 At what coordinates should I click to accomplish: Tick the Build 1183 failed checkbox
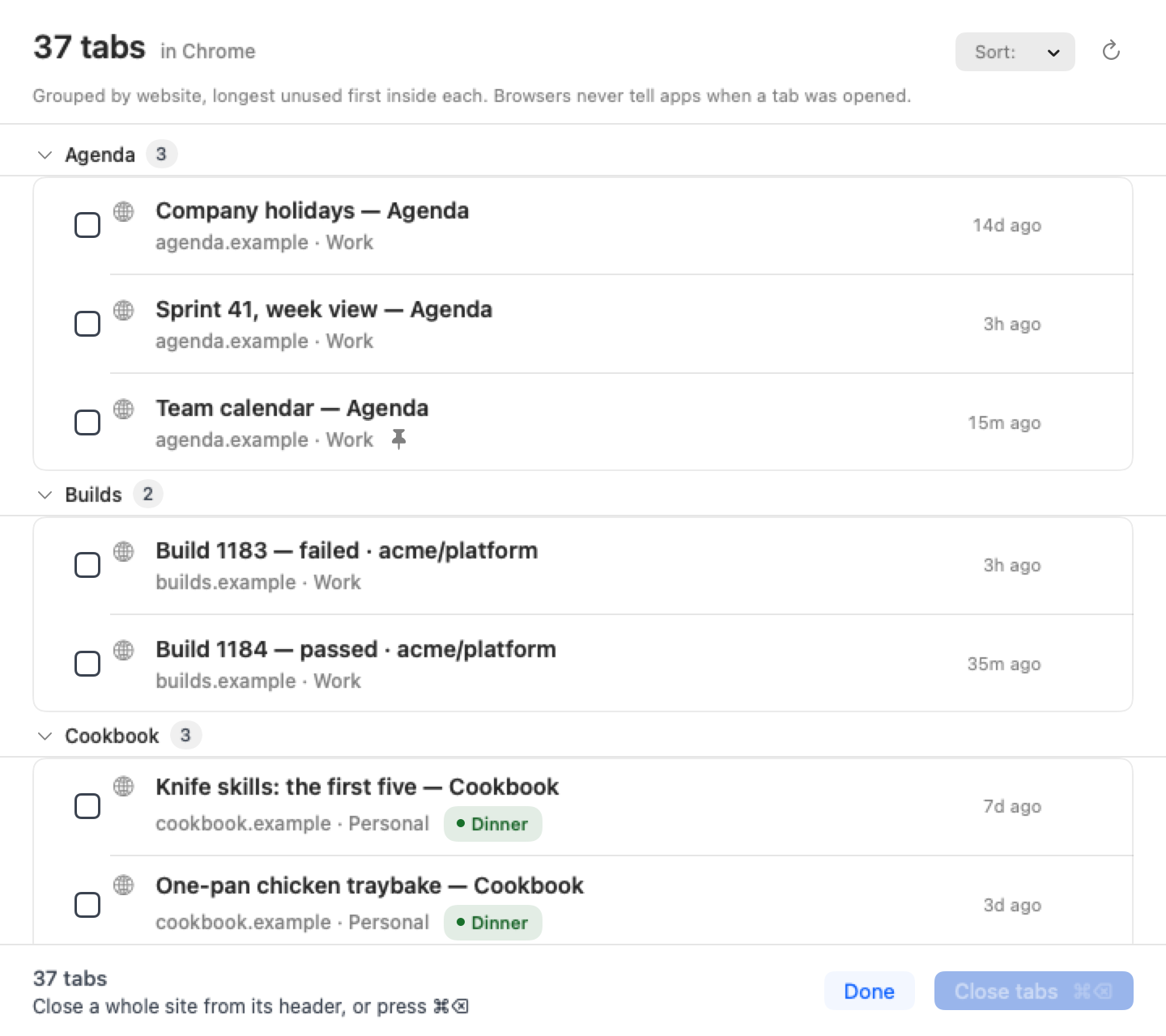click(x=87, y=565)
